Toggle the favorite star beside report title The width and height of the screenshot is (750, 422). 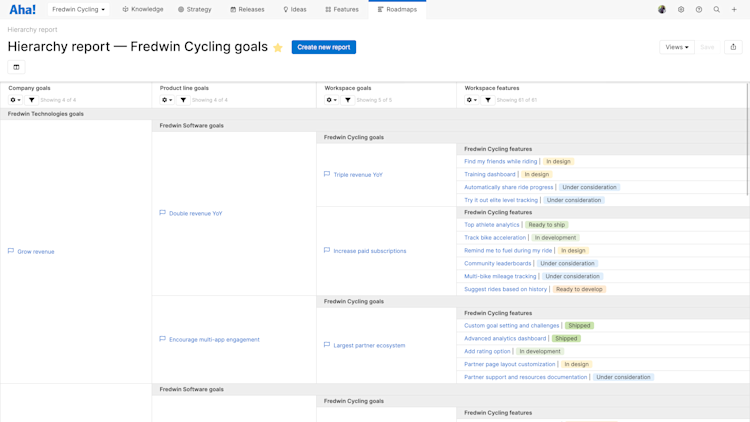click(278, 47)
